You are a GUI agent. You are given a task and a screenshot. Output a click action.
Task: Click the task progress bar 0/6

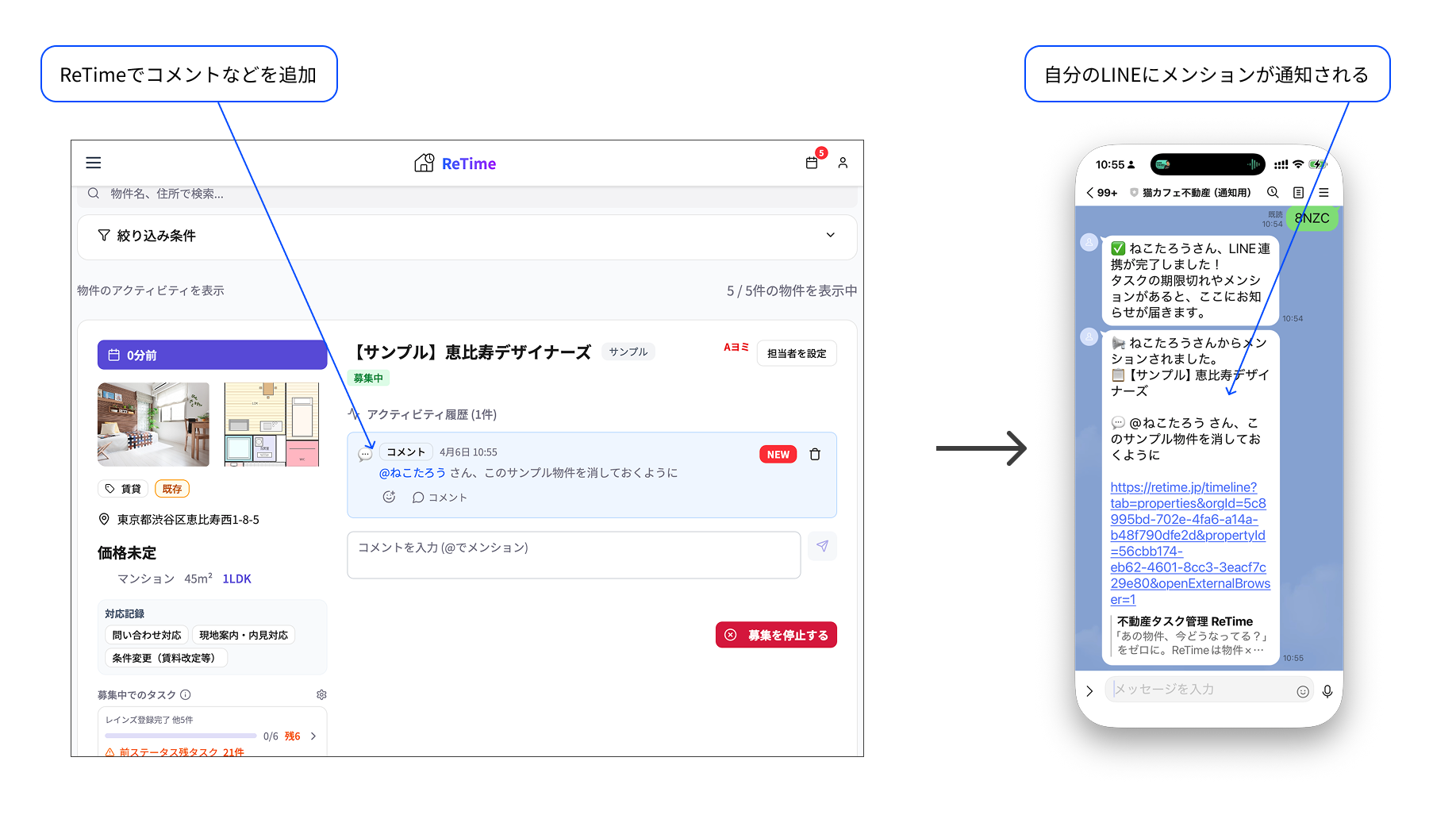click(180, 736)
